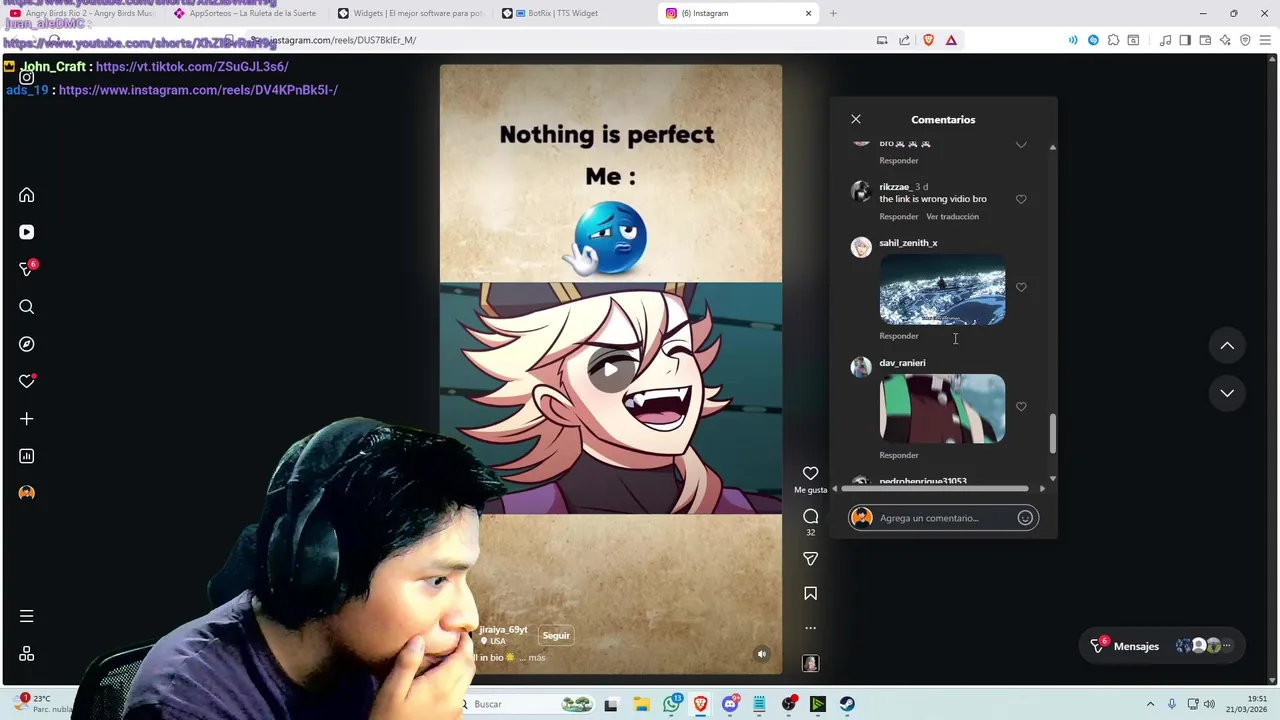This screenshot has height=720, width=1280.
Task: Reply to sahil_zenith_x's comment
Action: click(898, 336)
